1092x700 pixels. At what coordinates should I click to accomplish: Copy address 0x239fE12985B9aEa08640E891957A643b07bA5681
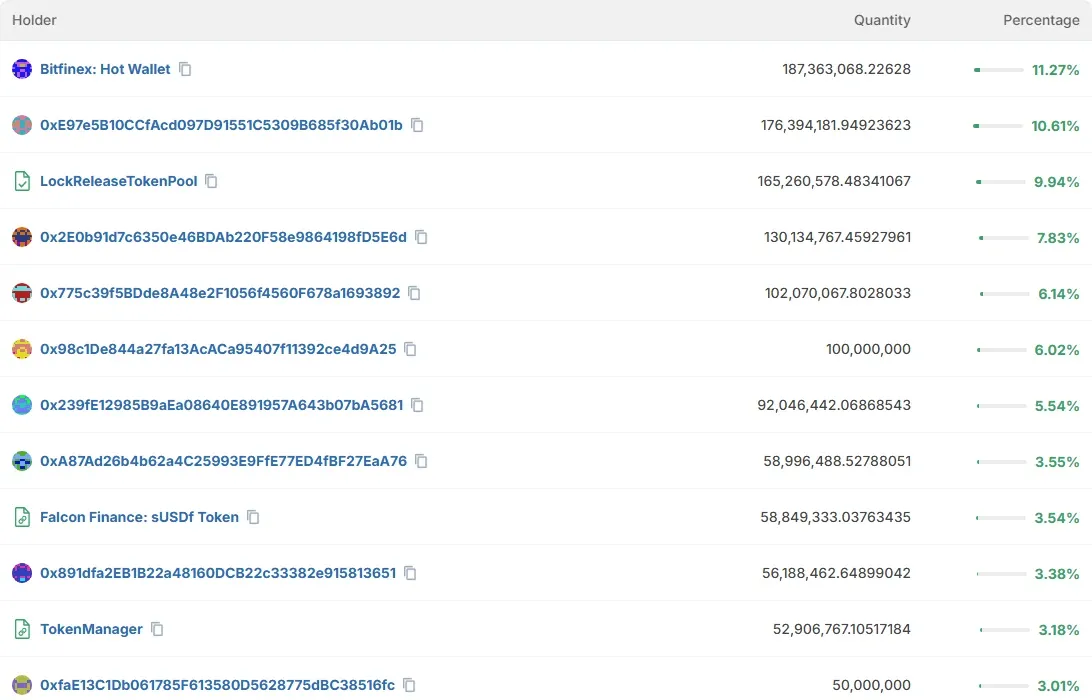click(x=417, y=405)
